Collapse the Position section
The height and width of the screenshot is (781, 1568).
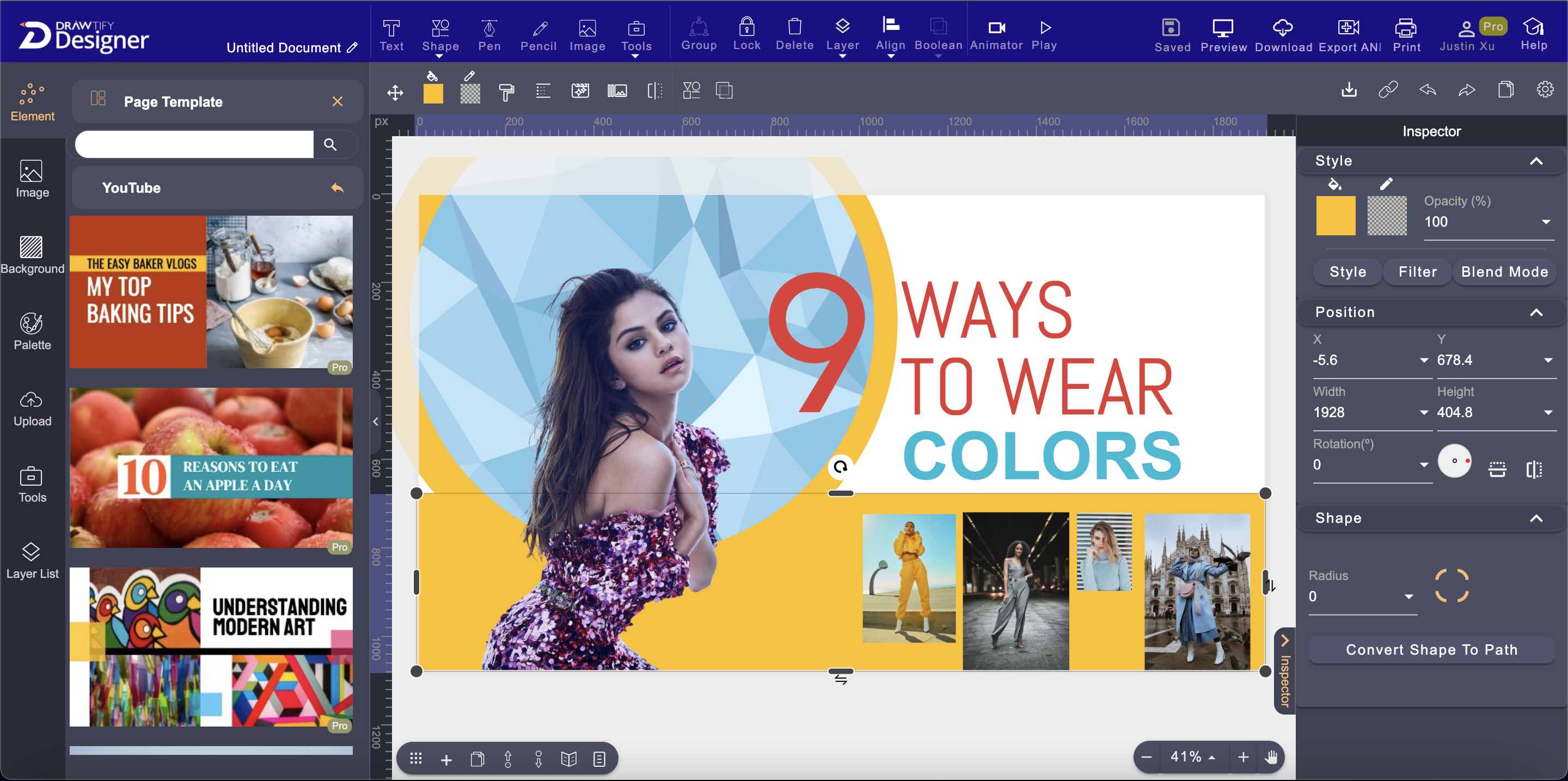1536,312
